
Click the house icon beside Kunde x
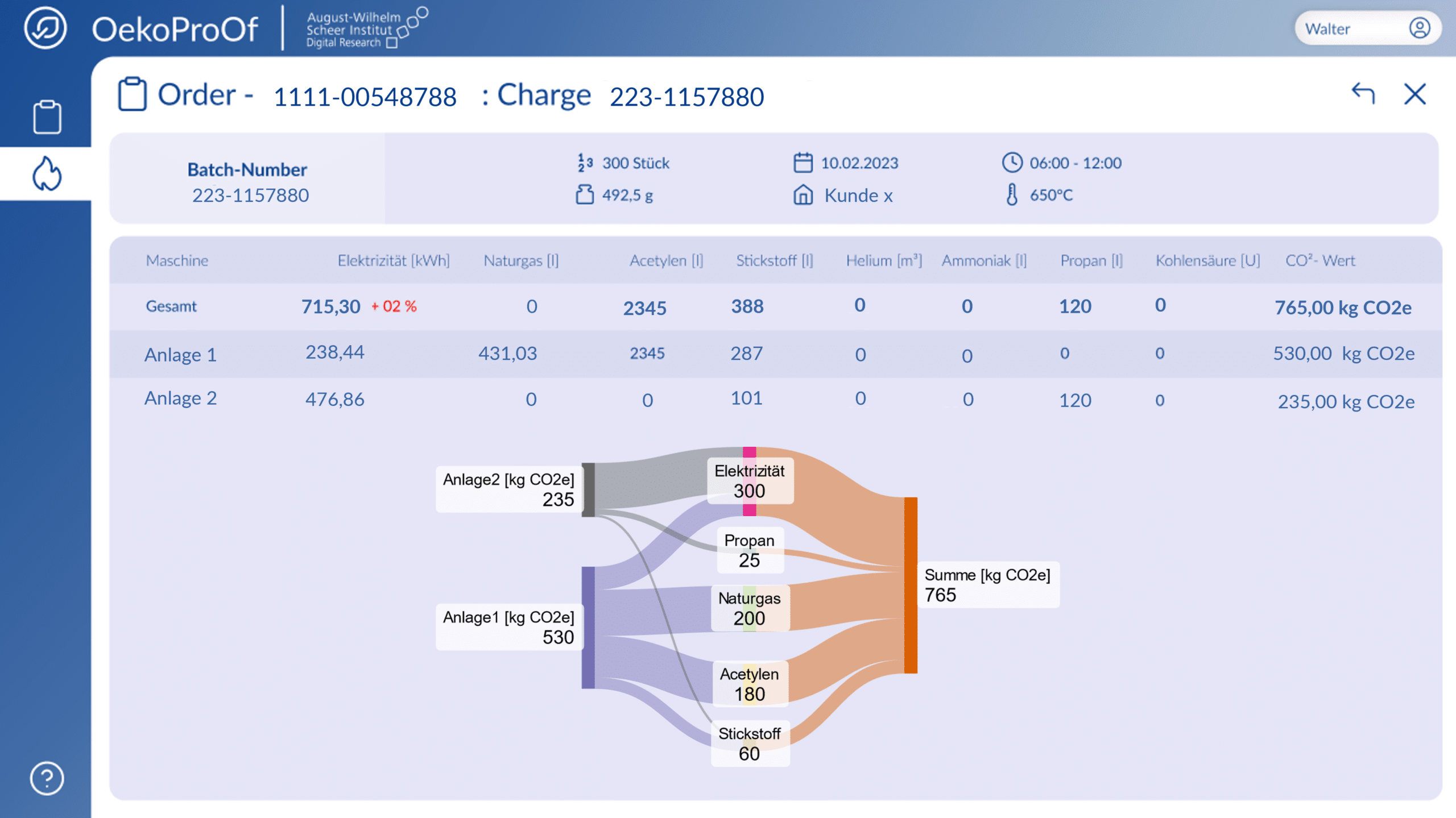point(803,195)
